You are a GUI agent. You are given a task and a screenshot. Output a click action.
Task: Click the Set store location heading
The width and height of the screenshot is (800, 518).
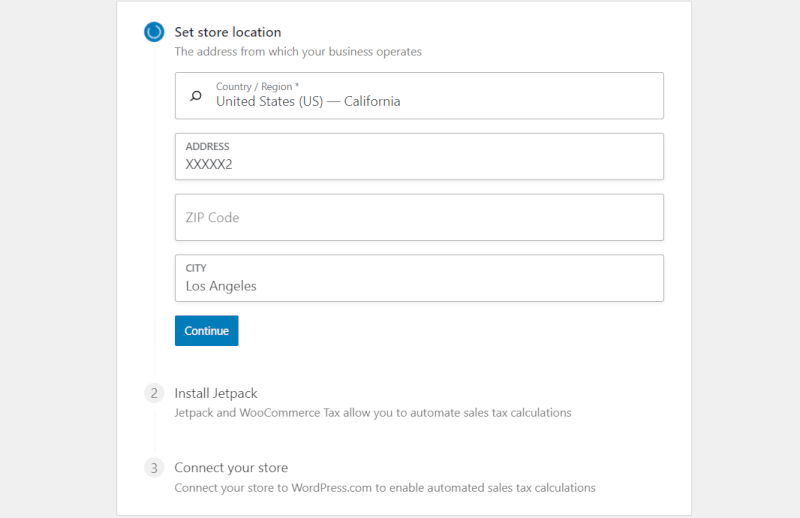point(228,32)
